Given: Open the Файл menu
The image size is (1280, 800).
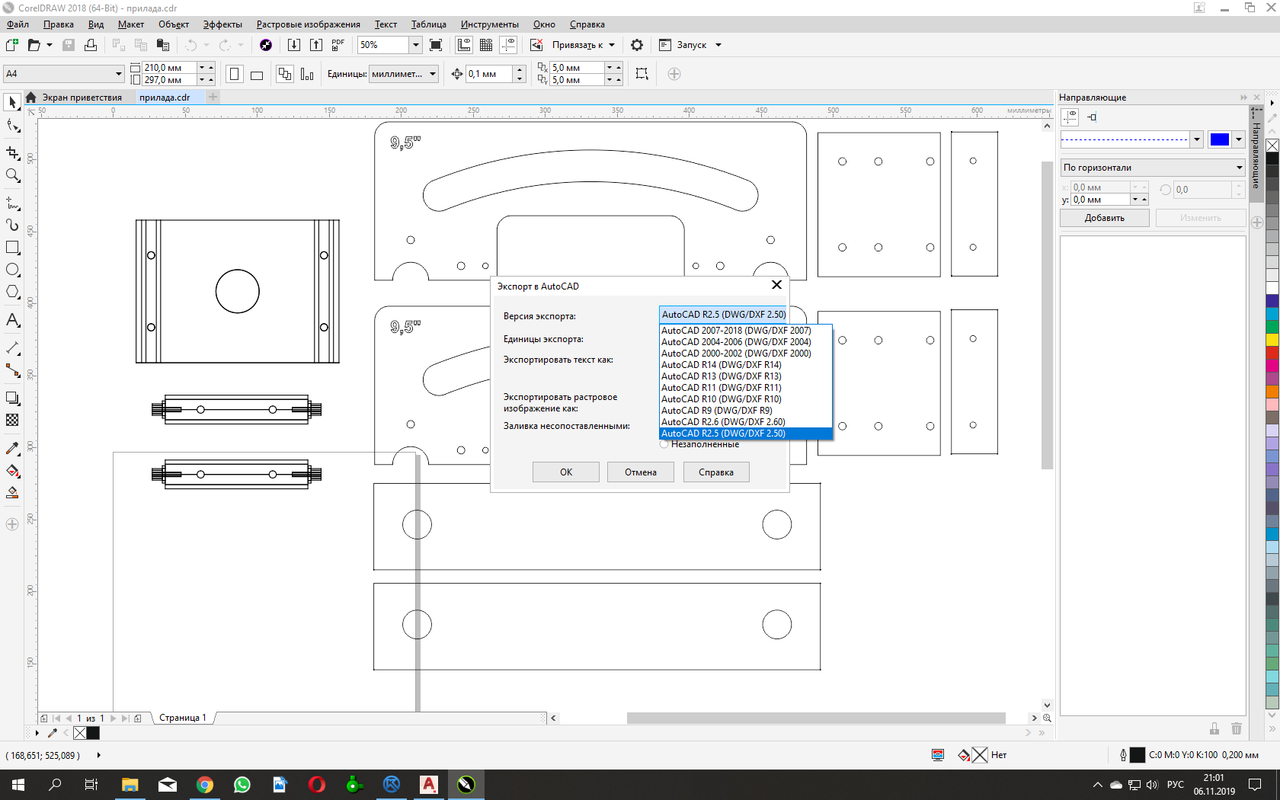Looking at the screenshot, I should click(17, 24).
